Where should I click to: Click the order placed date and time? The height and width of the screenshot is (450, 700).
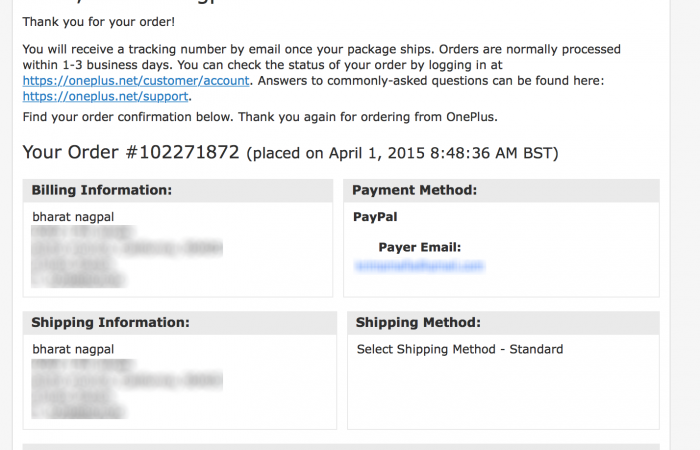pos(402,154)
